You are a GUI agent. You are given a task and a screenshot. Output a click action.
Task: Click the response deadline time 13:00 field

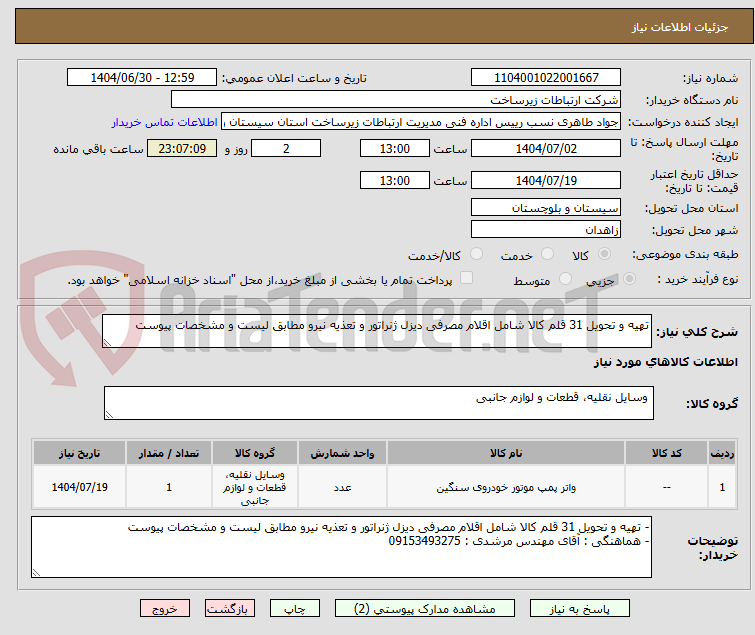point(394,148)
